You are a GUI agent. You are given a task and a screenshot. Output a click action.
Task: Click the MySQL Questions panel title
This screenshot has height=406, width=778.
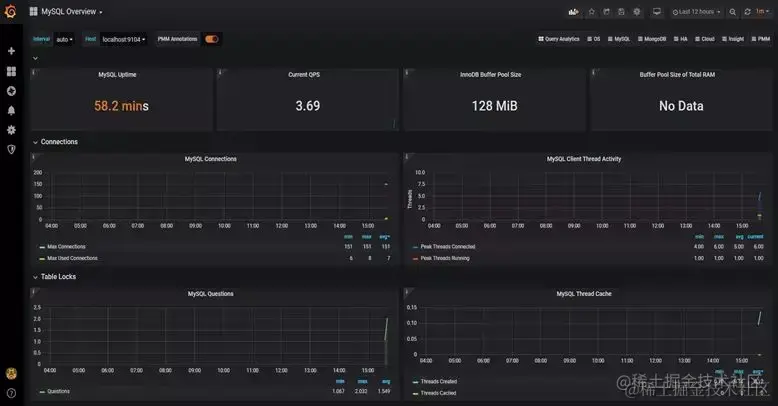tap(210, 294)
